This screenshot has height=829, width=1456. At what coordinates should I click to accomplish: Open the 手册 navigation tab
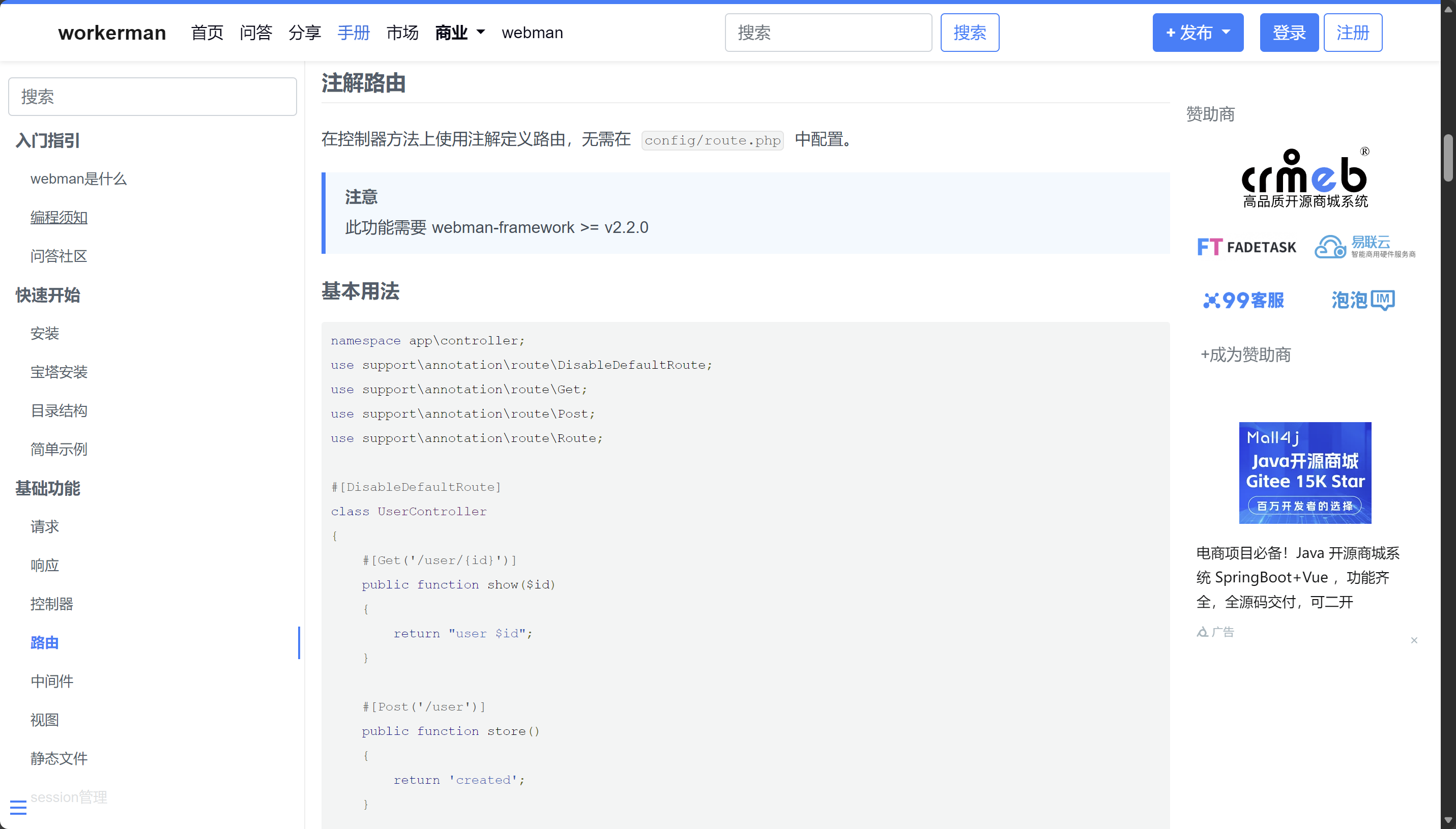click(x=354, y=33)
